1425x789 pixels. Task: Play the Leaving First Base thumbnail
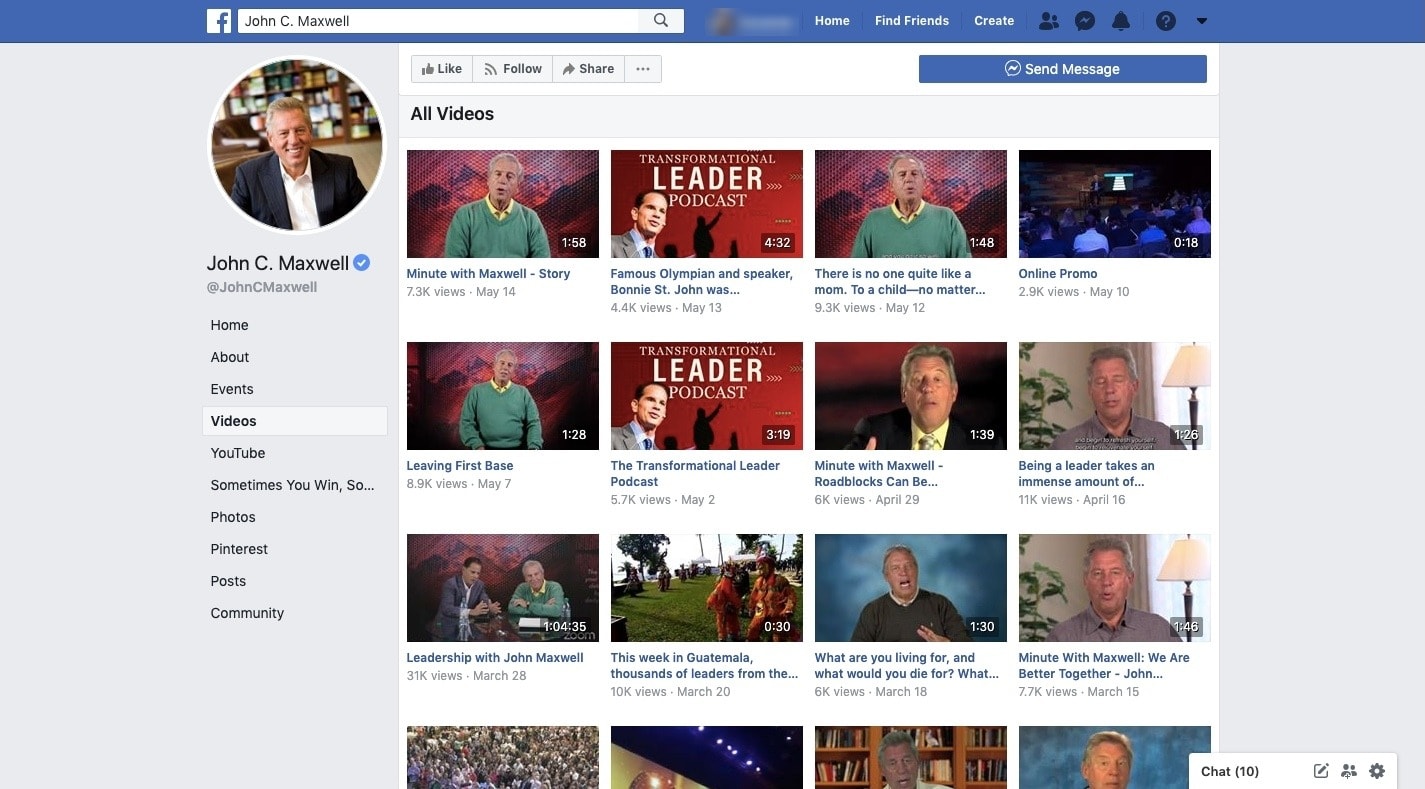503,396
